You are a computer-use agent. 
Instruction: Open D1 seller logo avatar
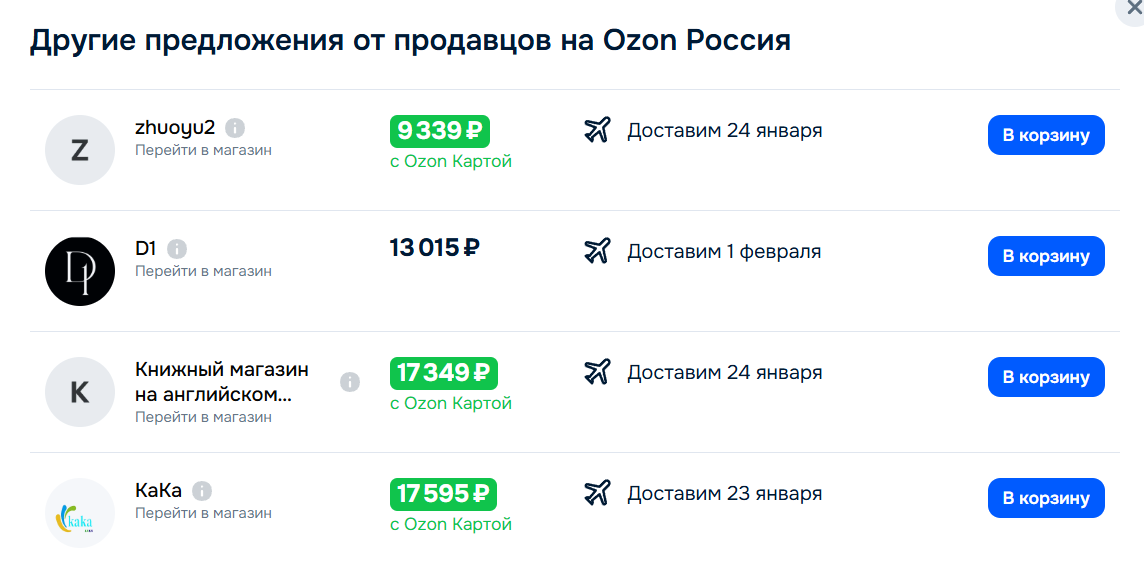[x=80, y=271]
